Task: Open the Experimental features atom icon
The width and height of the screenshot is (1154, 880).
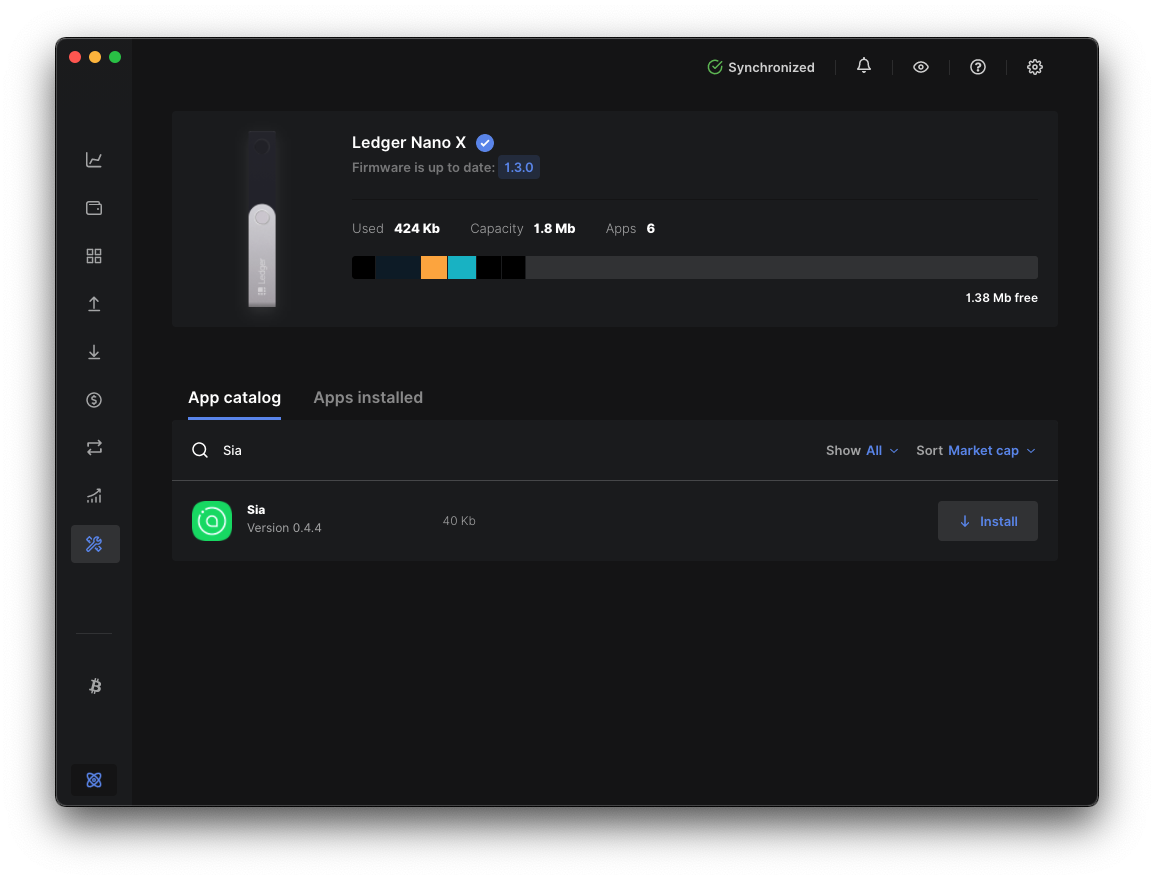Action: coord(94,780)
